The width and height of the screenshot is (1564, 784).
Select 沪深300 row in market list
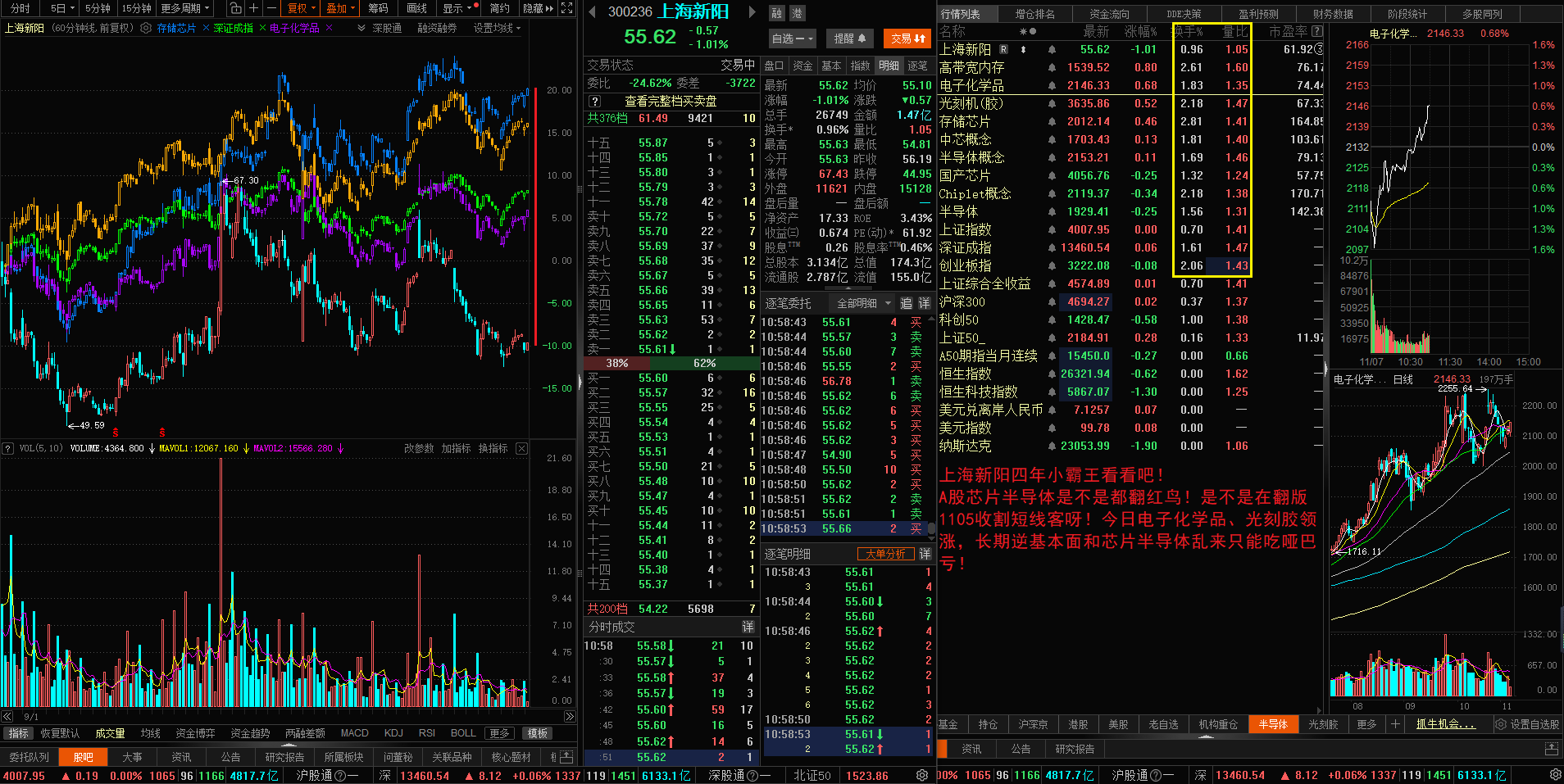click(1130, 301)
